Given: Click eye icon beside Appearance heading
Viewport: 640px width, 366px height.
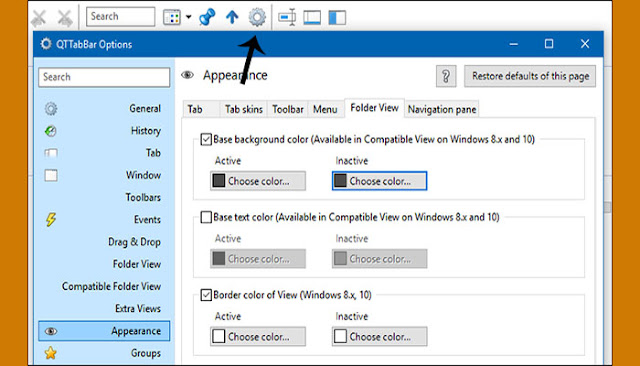Looking at the screenshot, I should click(187, 75).
